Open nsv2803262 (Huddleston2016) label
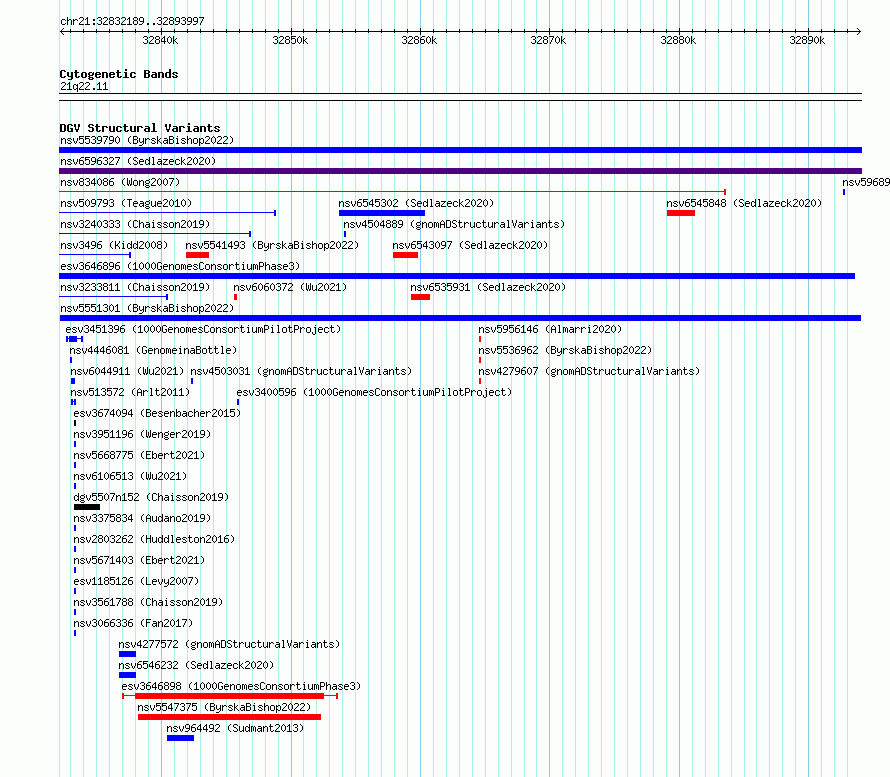The width and height of the screenshot is (890, 777). (154, 539)
